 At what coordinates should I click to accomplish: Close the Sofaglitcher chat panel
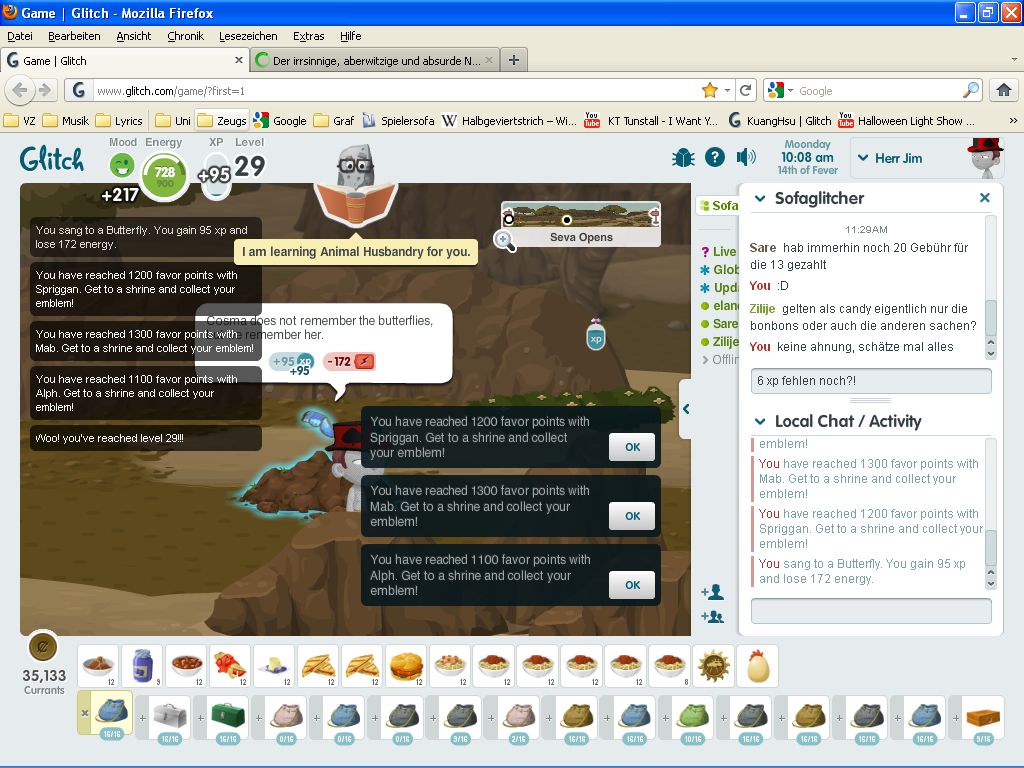point(984,198)
